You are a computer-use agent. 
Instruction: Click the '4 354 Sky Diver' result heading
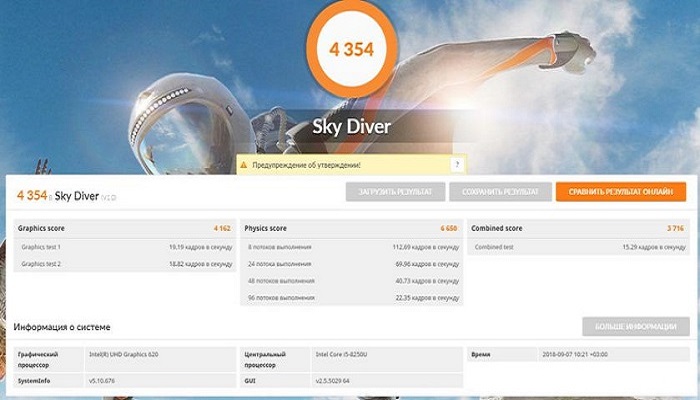tap(67, 196)
